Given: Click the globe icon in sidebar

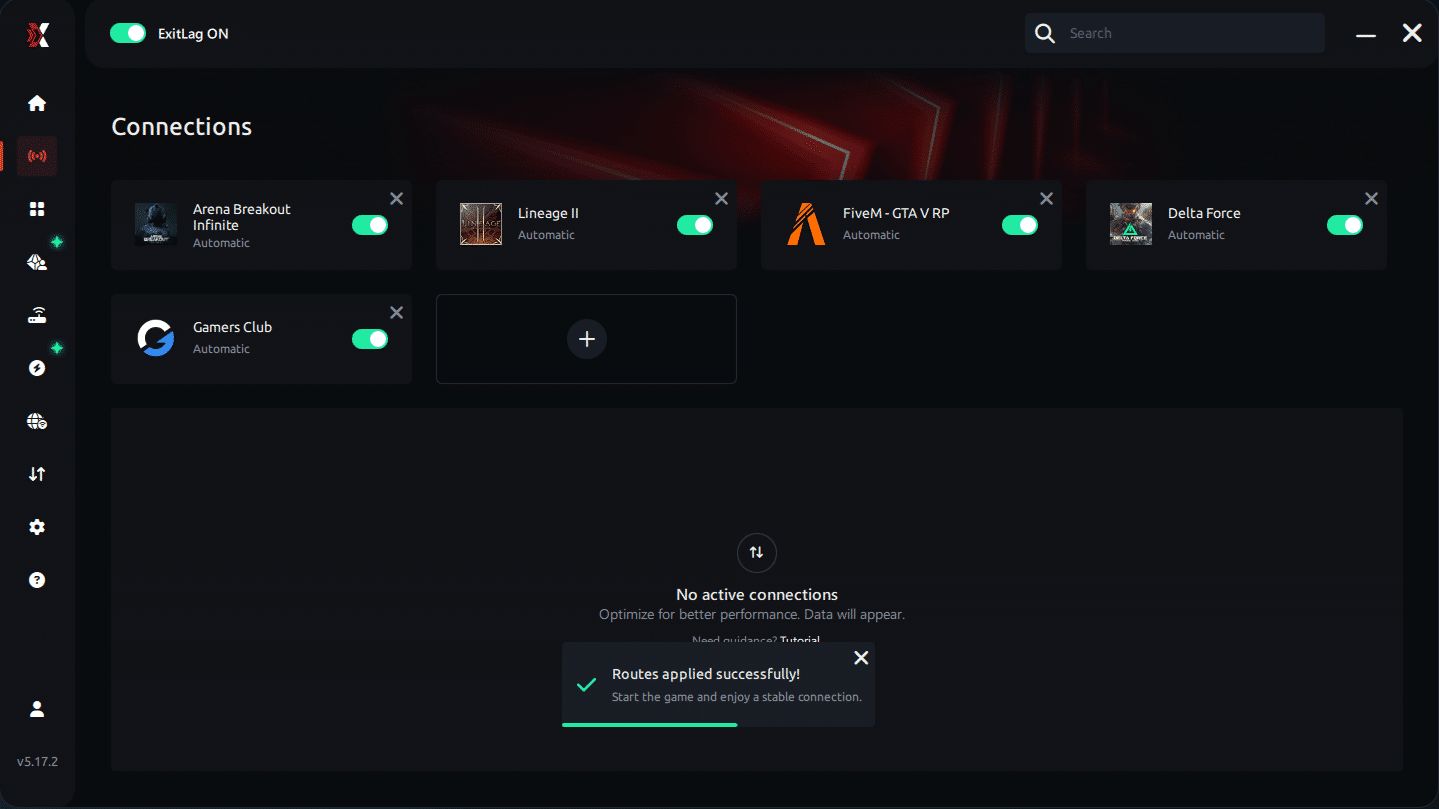Looking at the screenshot, I should [37, 421].
